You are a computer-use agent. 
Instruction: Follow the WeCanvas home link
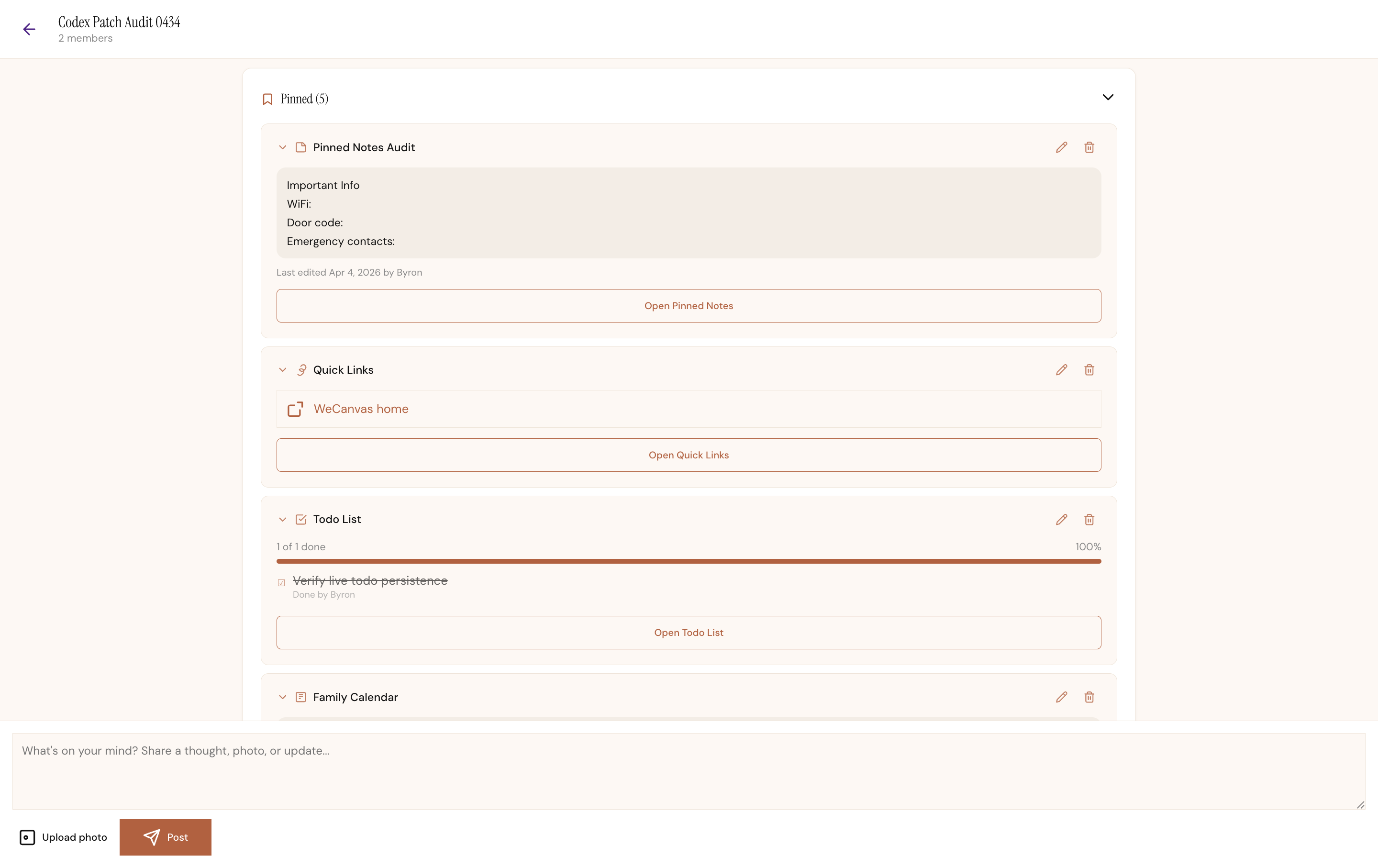(361, 409)
